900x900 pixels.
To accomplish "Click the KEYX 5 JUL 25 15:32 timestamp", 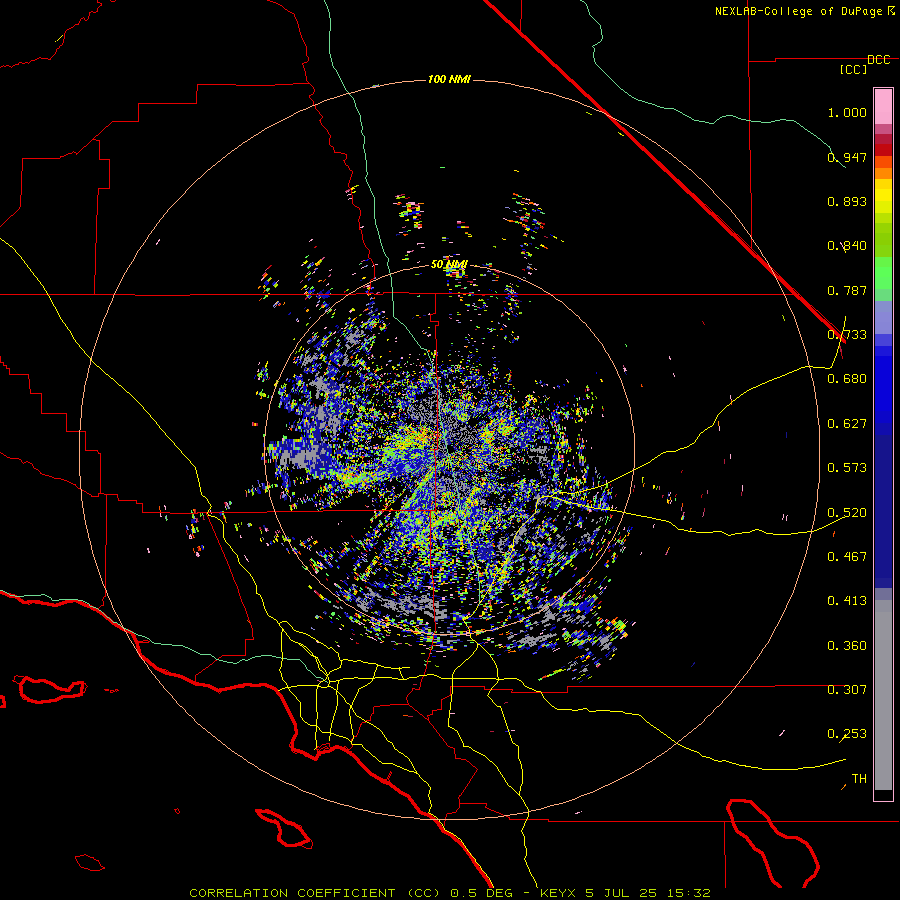I will [x=625, y=893].
